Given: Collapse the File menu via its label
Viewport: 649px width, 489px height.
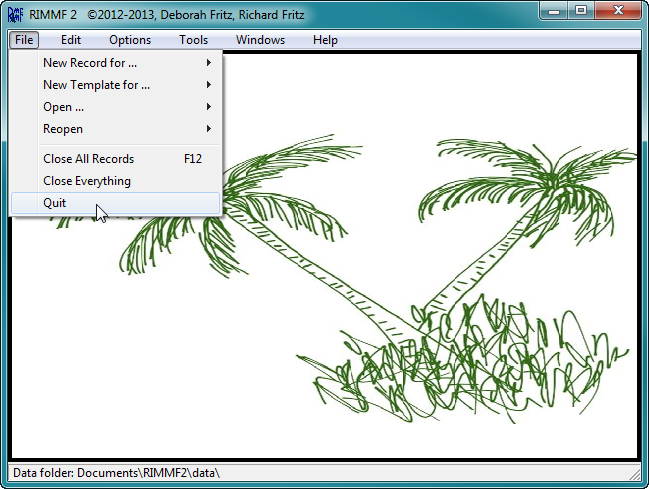Looking at the screenshot, I should click(24, 40).
